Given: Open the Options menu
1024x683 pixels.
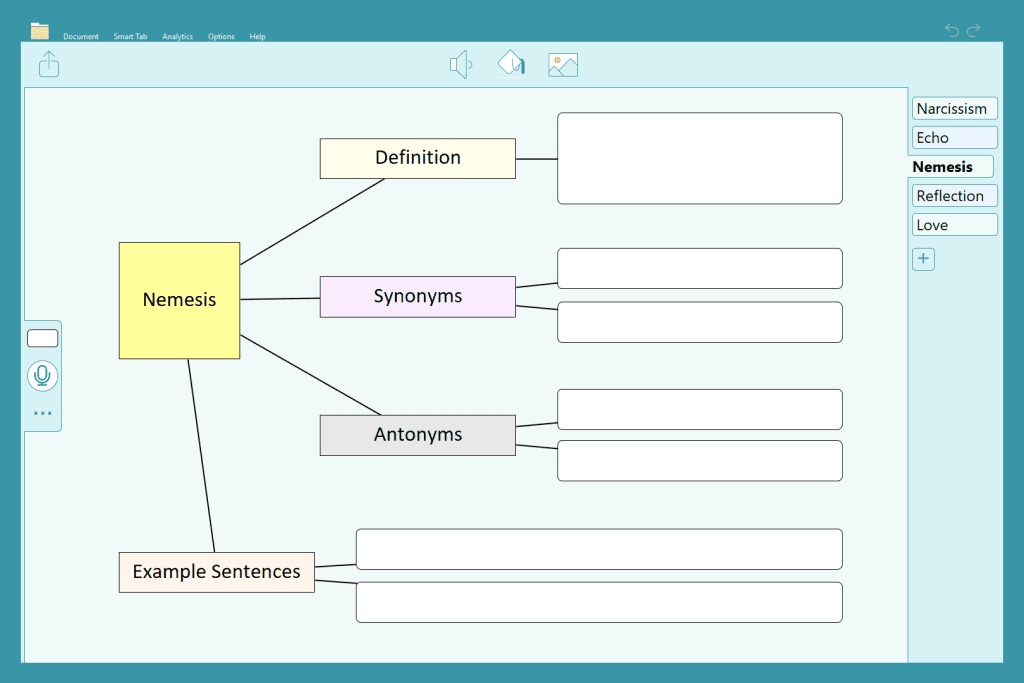Looking at the screenshot, I should tap(221, 37).
